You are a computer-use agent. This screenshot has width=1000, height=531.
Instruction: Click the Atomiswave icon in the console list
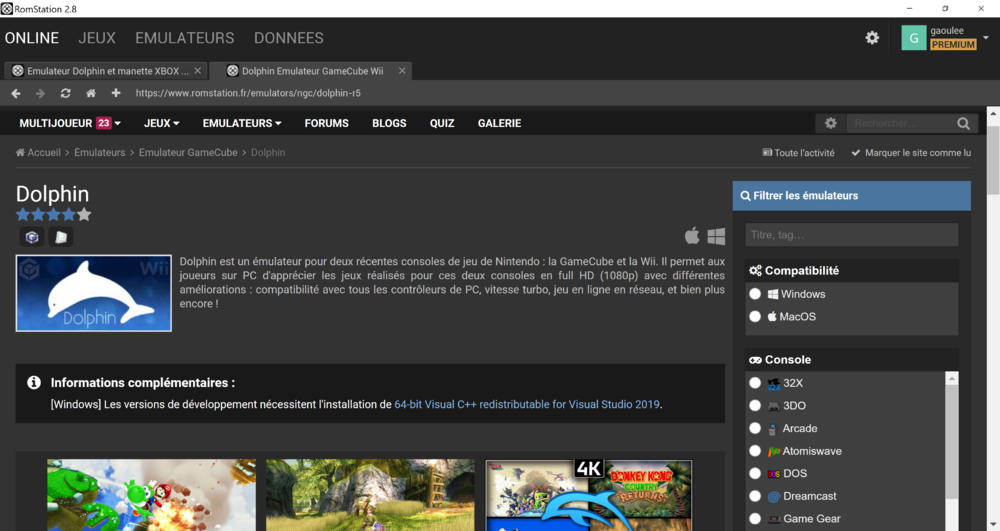(774, 451)
